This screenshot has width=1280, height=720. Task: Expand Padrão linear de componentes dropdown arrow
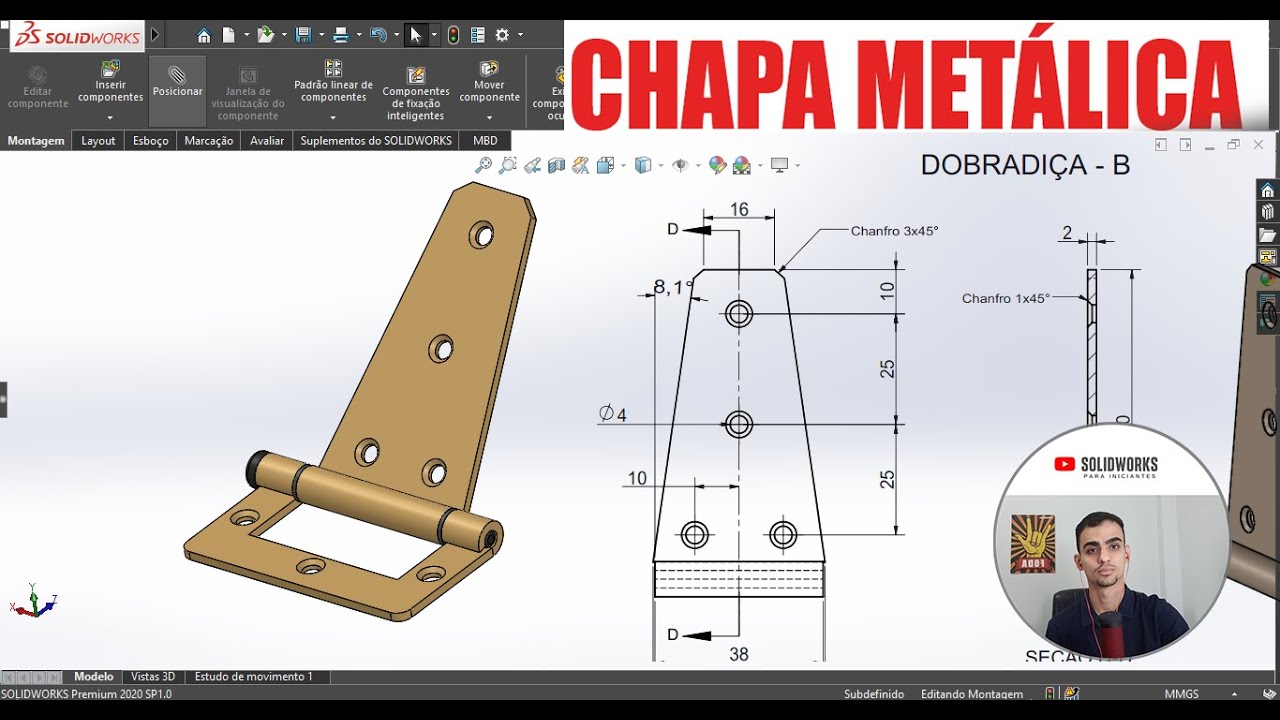pos(333,118)
